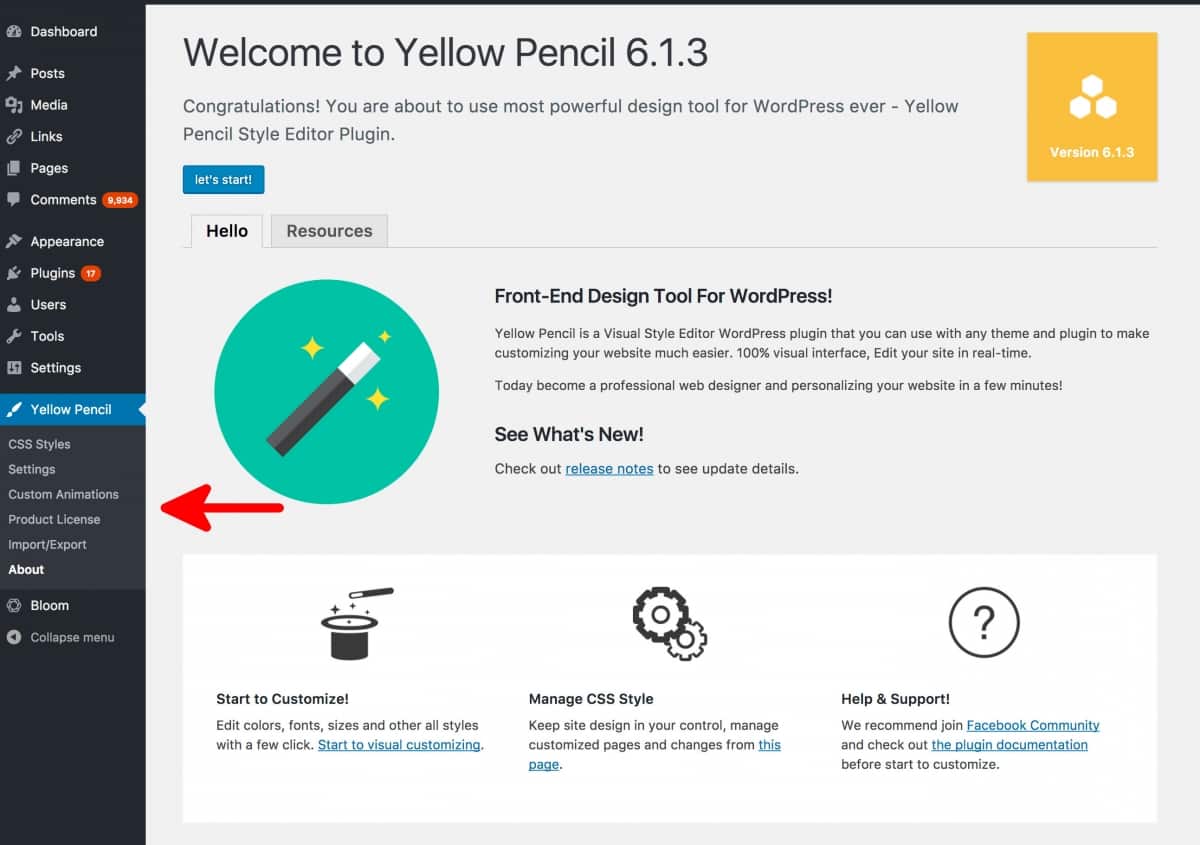1200x845 pixels.
Task: Open the Media library camera icon
Action: tap(15, 104)
